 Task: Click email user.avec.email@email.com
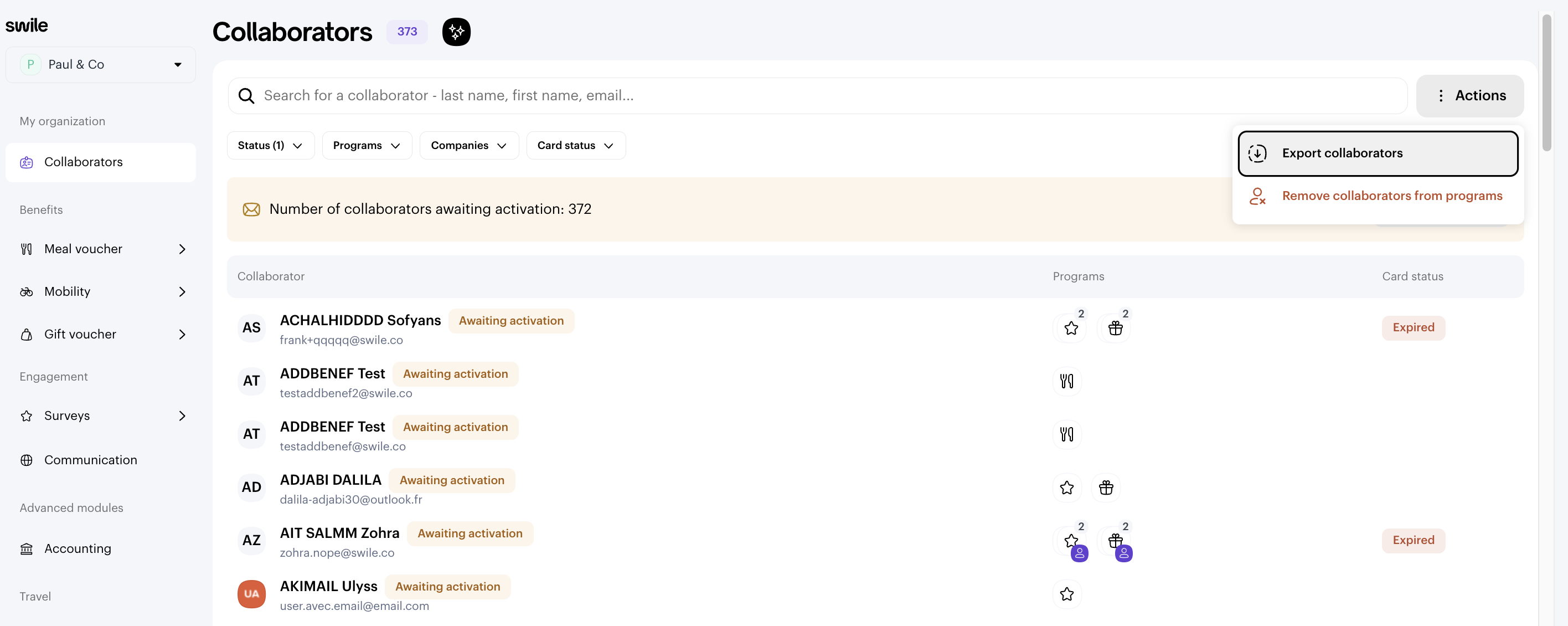click(354, 606)
